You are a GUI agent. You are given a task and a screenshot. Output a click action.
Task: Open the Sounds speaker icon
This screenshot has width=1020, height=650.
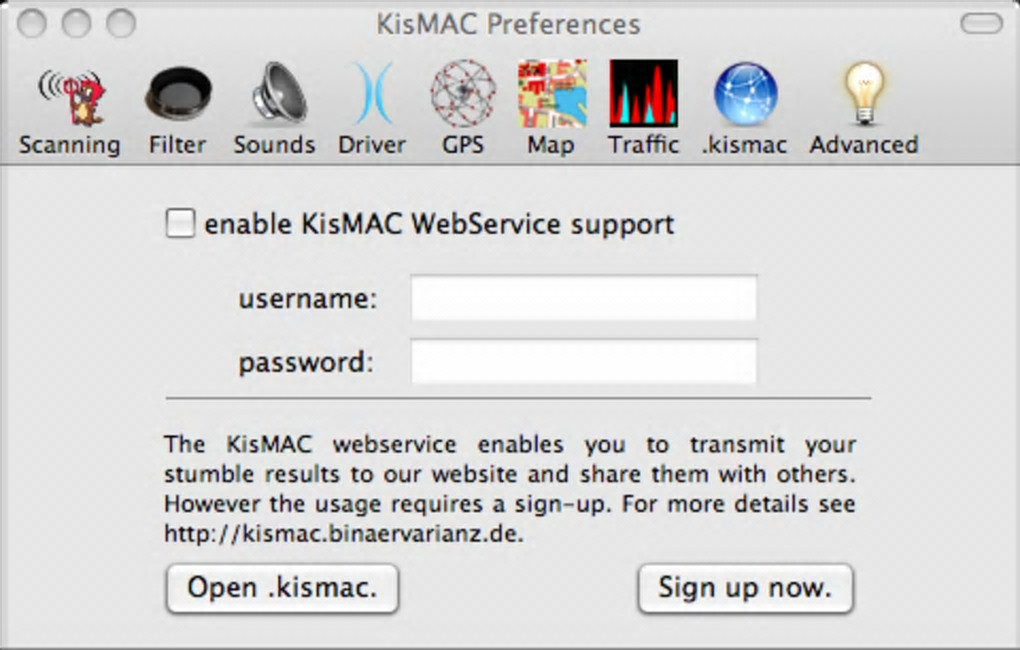coord(274,95)
